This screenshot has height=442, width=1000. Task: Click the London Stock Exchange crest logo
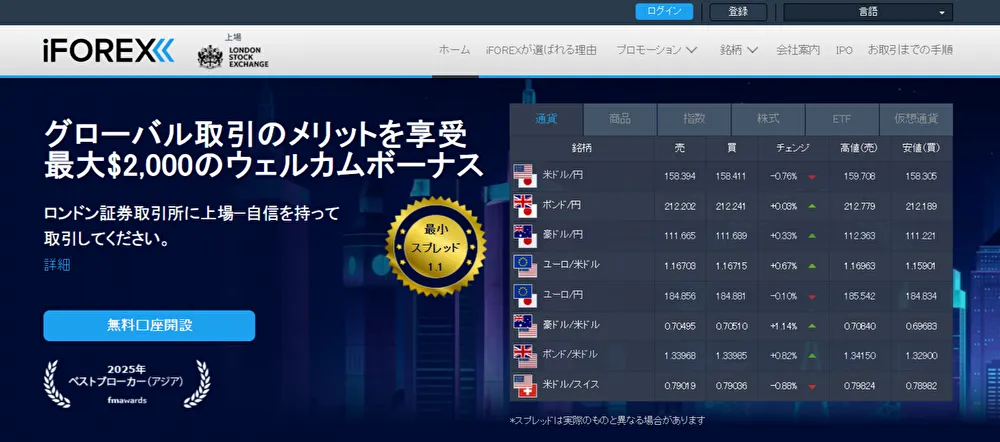click(x=210, y=57)
